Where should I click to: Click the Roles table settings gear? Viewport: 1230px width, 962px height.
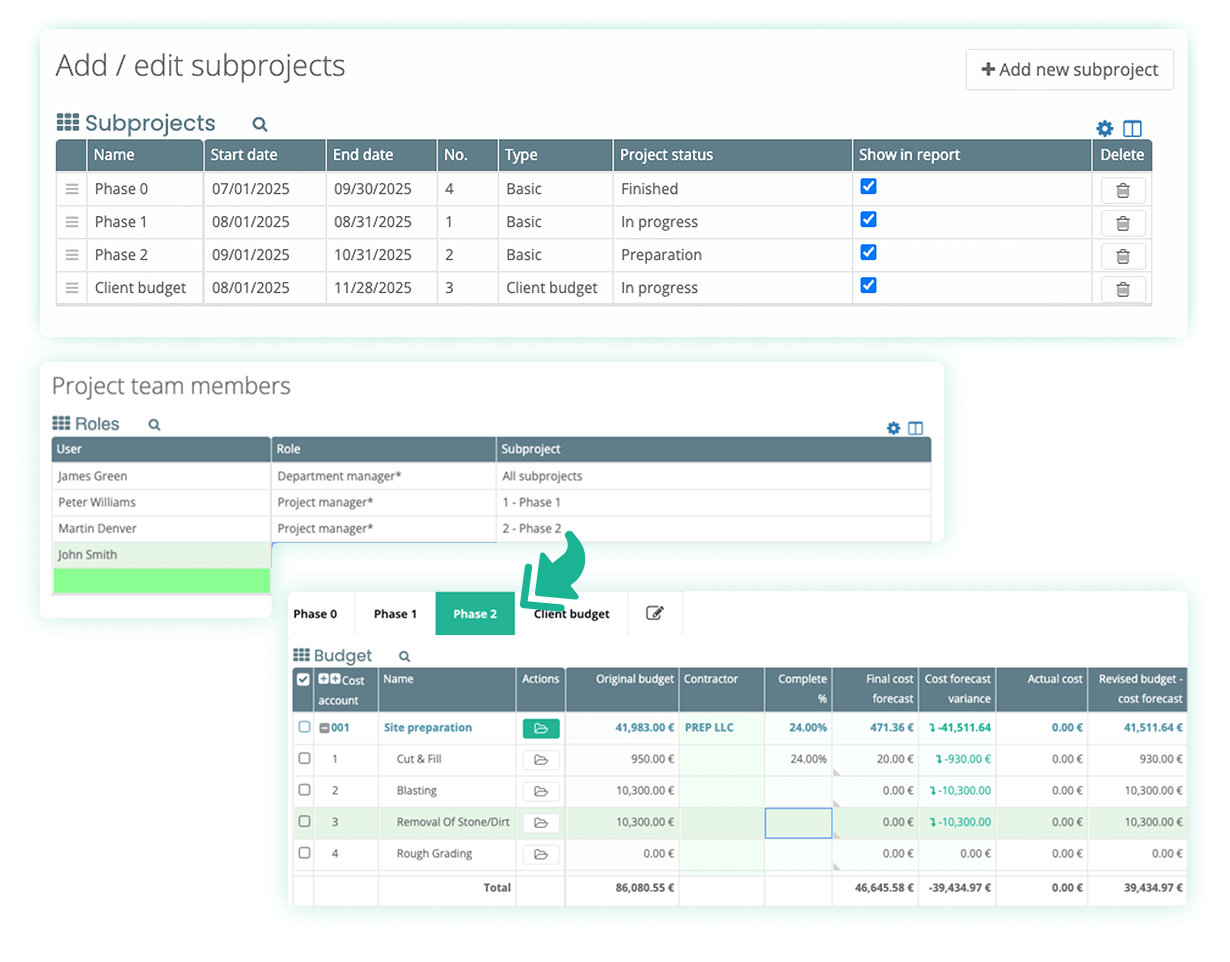click(x=894, y=428)
